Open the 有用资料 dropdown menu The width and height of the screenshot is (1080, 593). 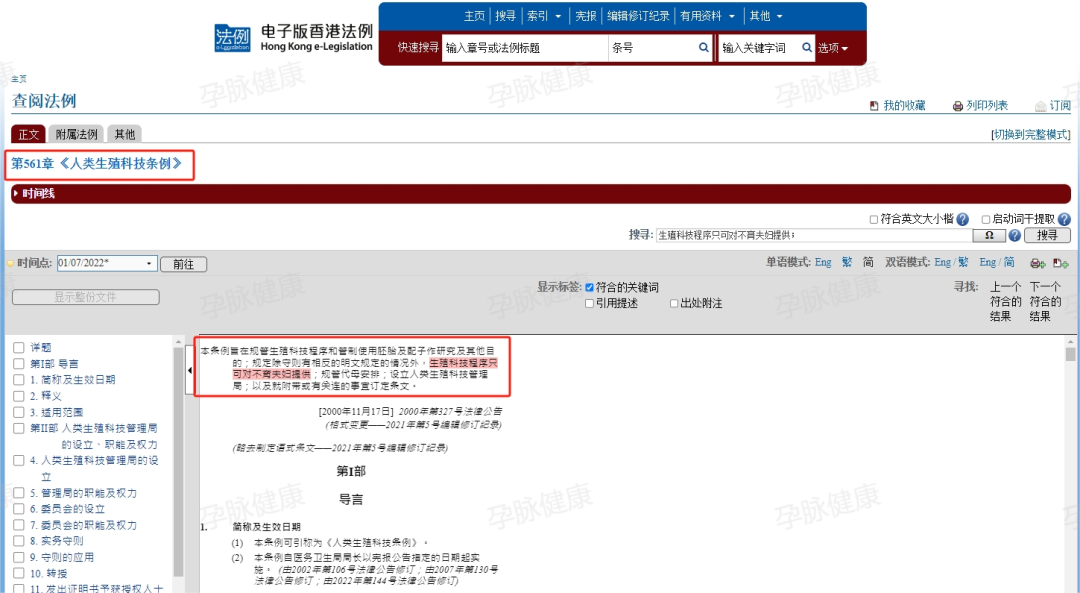(707, 16)
